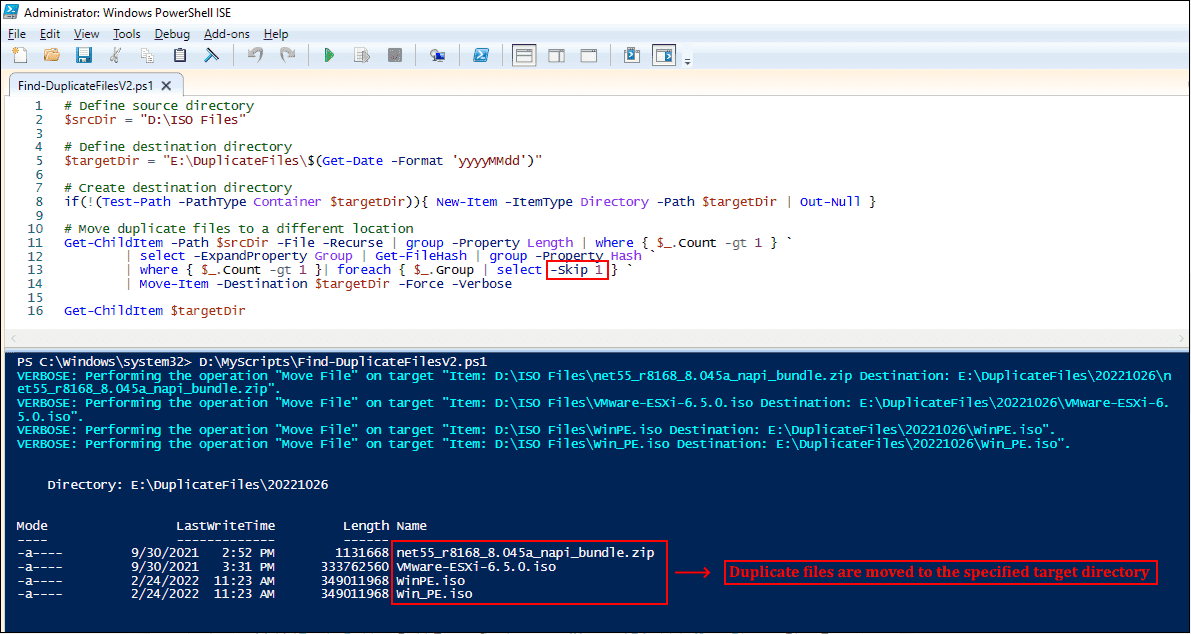The image size is (1191, 634).
Task: Open the Add-ons menu
Action: coord(226,33)
